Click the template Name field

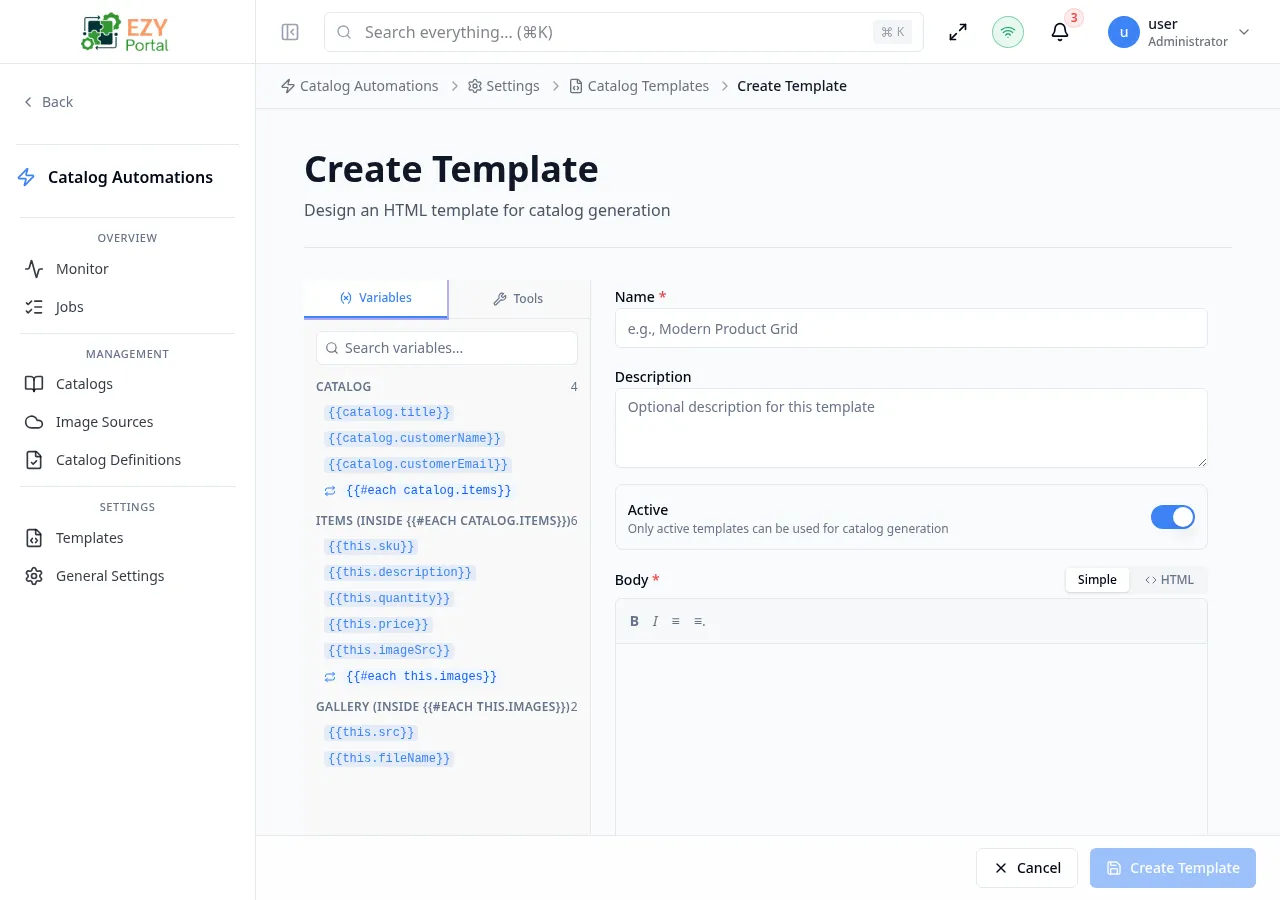(911, 328)
